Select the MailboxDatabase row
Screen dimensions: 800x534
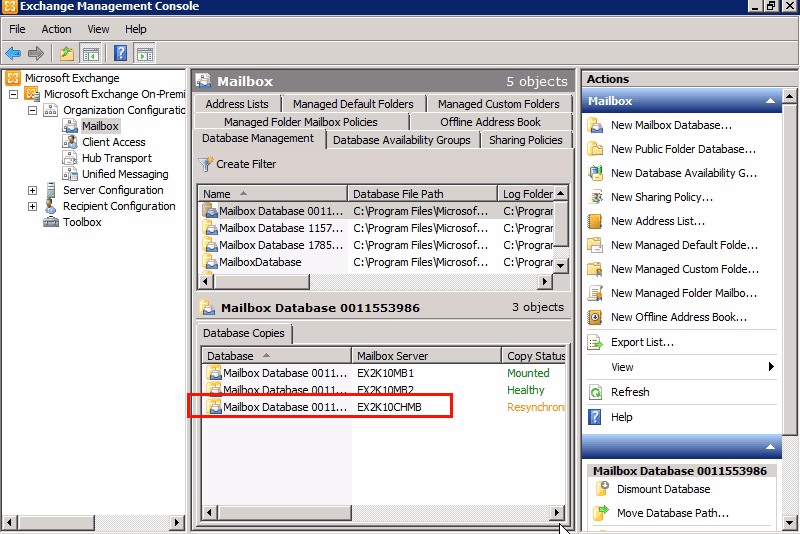pos(377,262)
